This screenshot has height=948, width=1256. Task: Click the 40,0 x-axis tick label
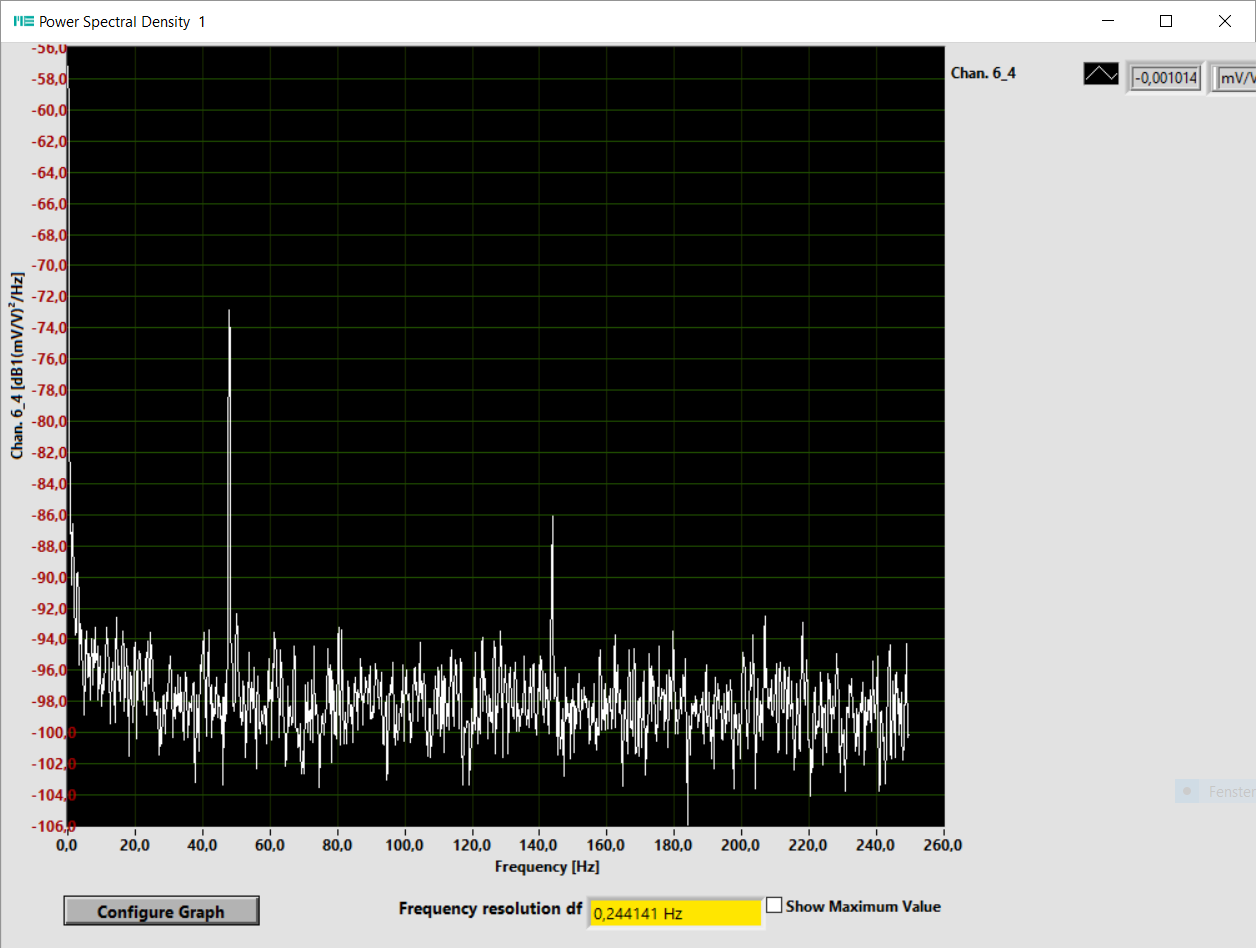(202, 845)
